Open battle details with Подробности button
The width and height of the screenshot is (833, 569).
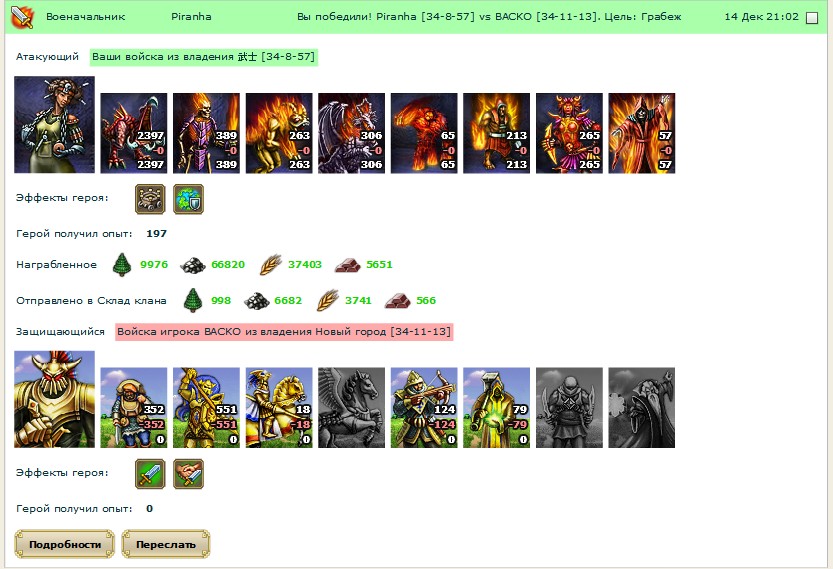pos(64,544)
